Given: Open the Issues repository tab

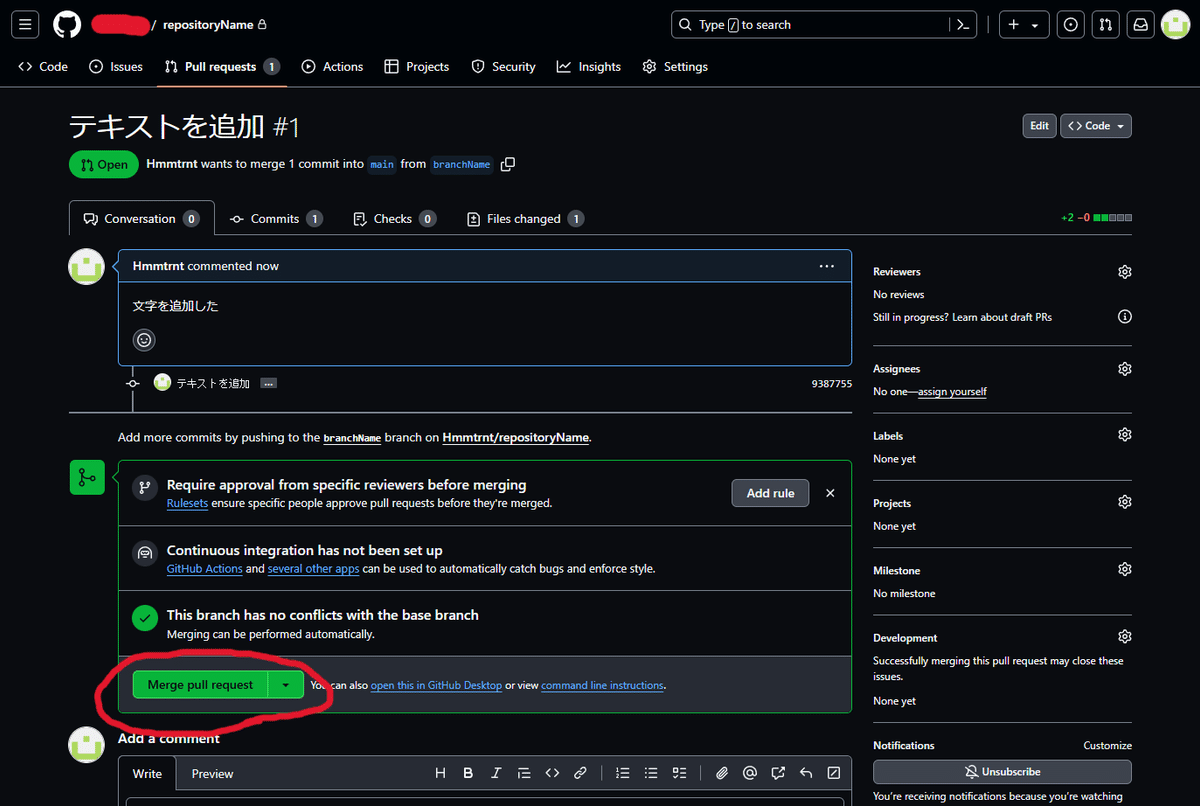Looking at the screenshot, I should coord(116,66).
